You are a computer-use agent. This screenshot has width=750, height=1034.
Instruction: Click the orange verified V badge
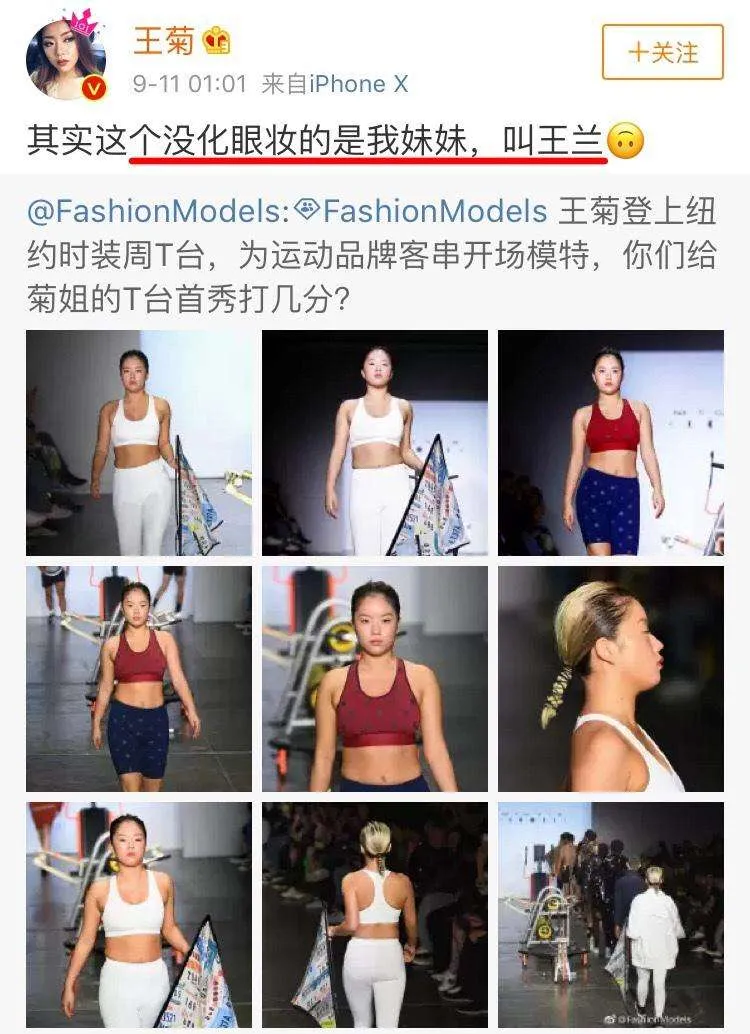[x=95, y=88]
